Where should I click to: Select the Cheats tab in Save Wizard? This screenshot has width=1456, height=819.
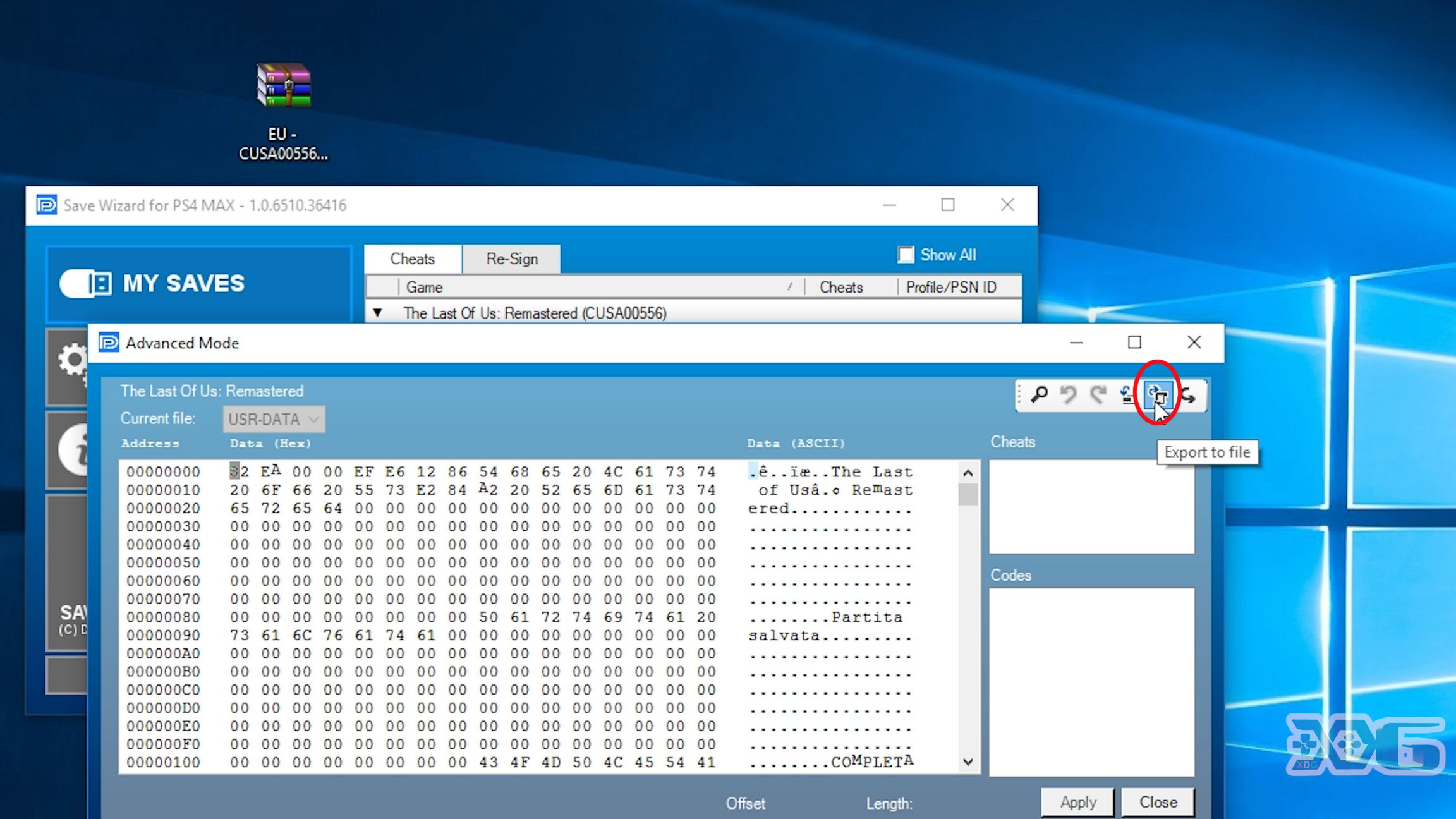click(x=414, y=258)
